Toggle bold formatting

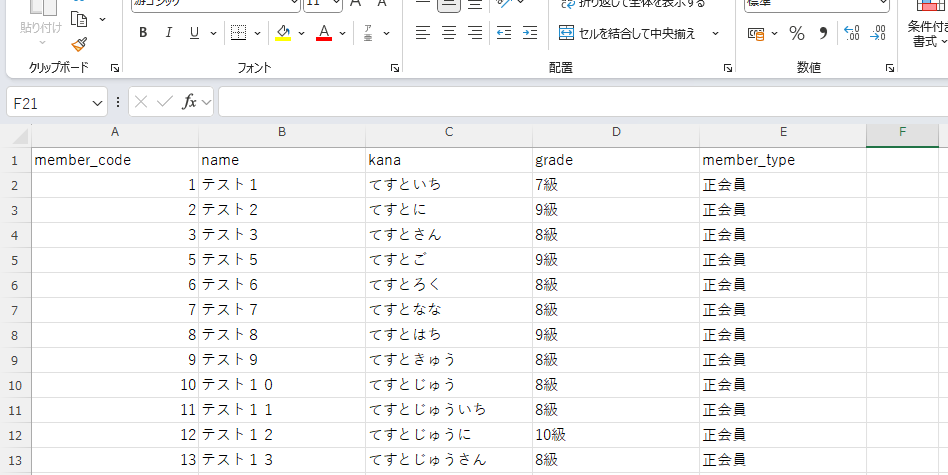point(143,33)
